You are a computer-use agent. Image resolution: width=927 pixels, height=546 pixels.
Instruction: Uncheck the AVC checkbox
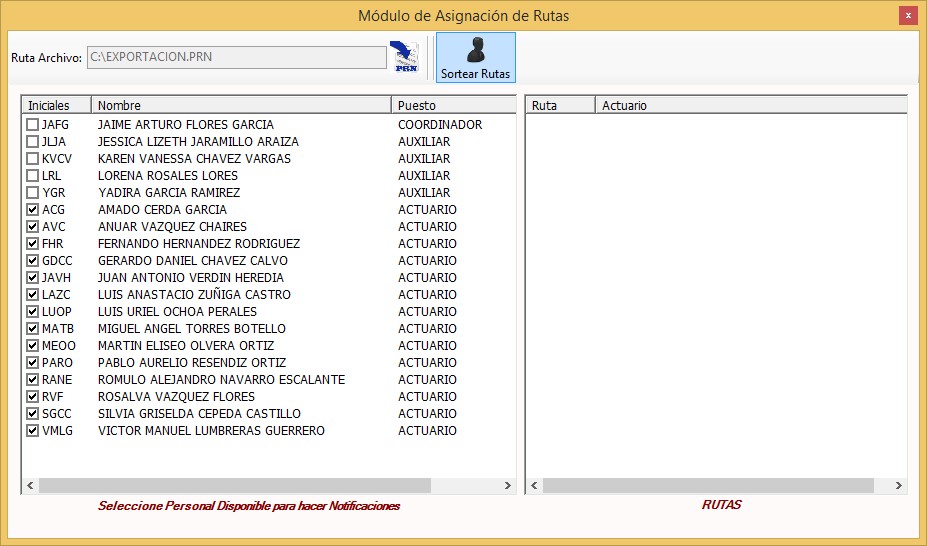click(33, 227)
